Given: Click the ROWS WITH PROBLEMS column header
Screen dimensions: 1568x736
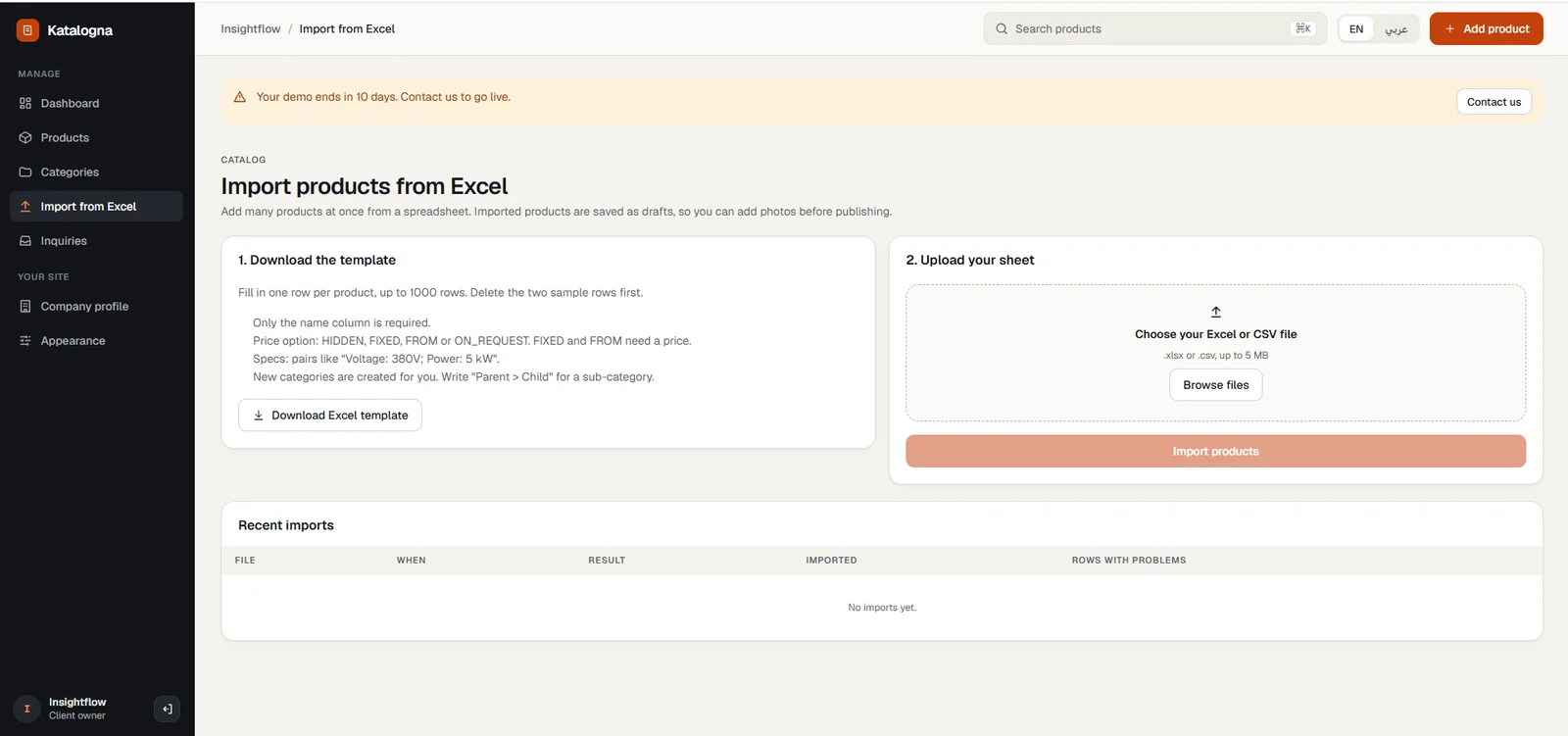Looking at the screenshot, I should [1129, 561].
